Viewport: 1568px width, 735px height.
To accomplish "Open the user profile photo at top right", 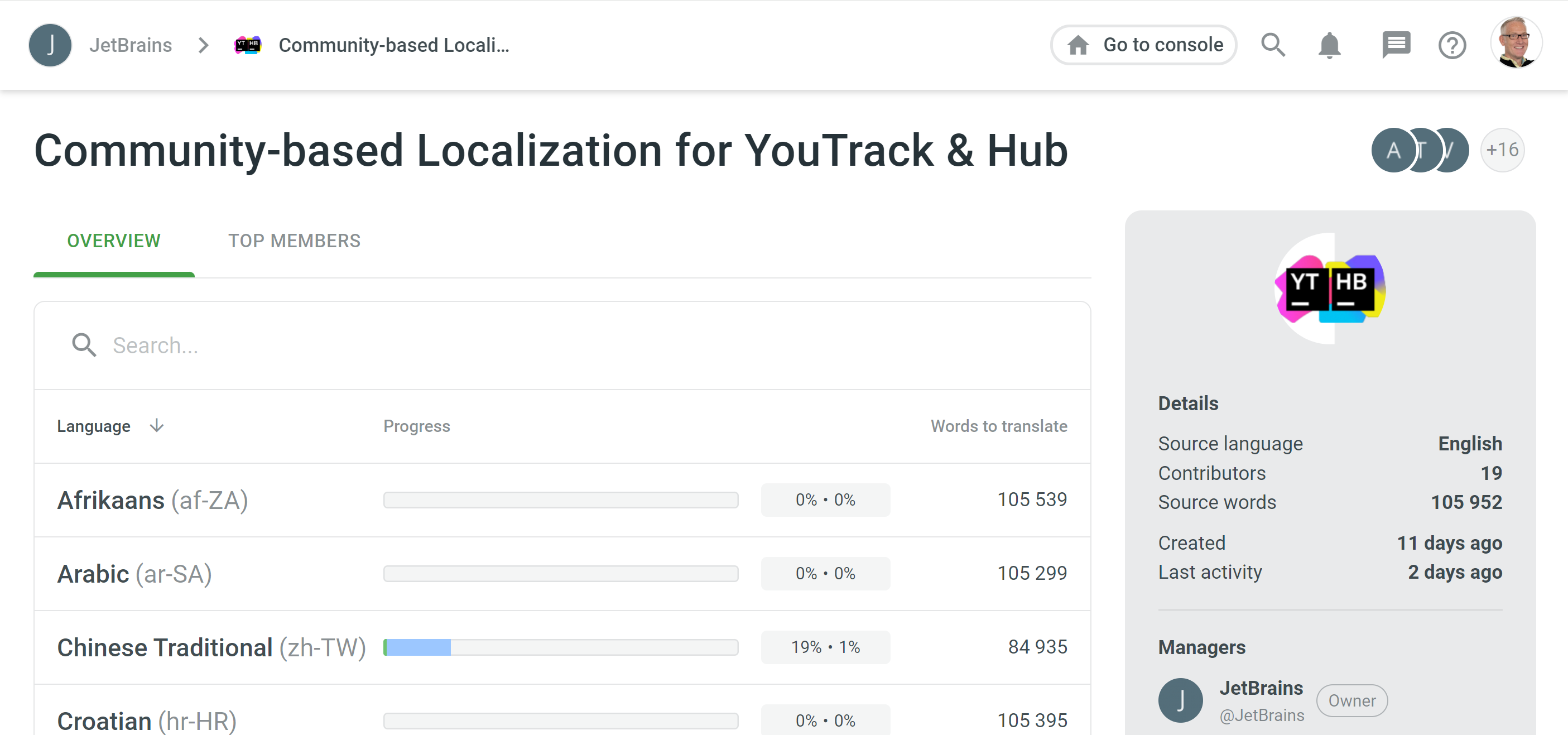I will click(x=1516, y=42).
